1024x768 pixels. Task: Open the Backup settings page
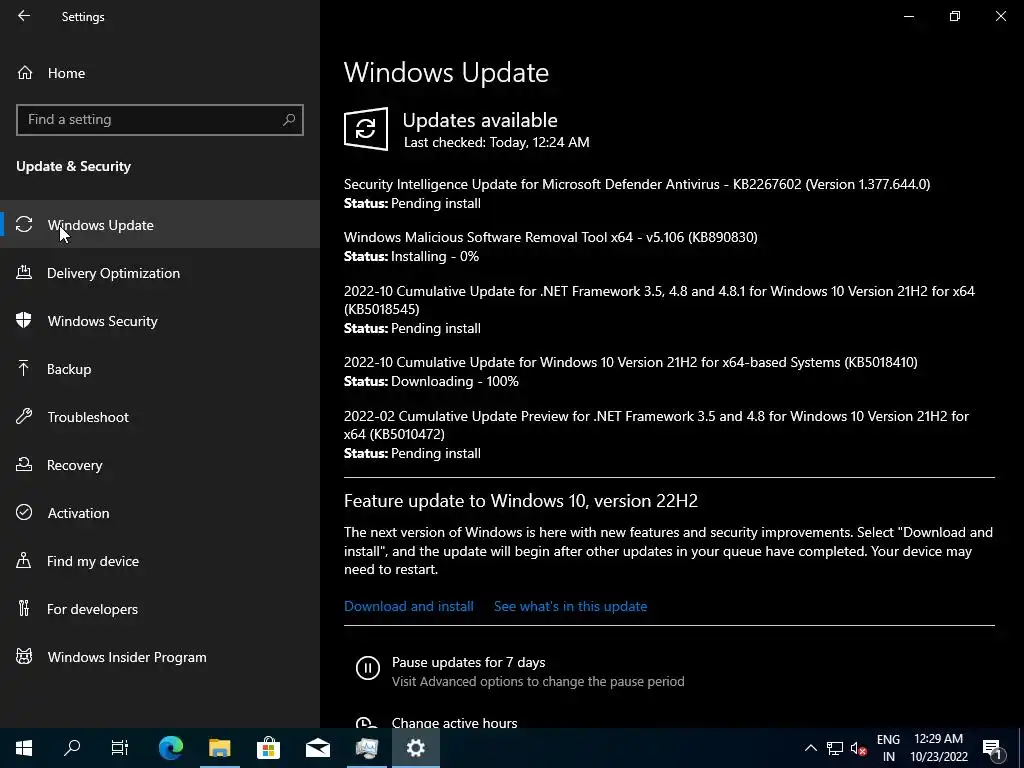(160, 368)
